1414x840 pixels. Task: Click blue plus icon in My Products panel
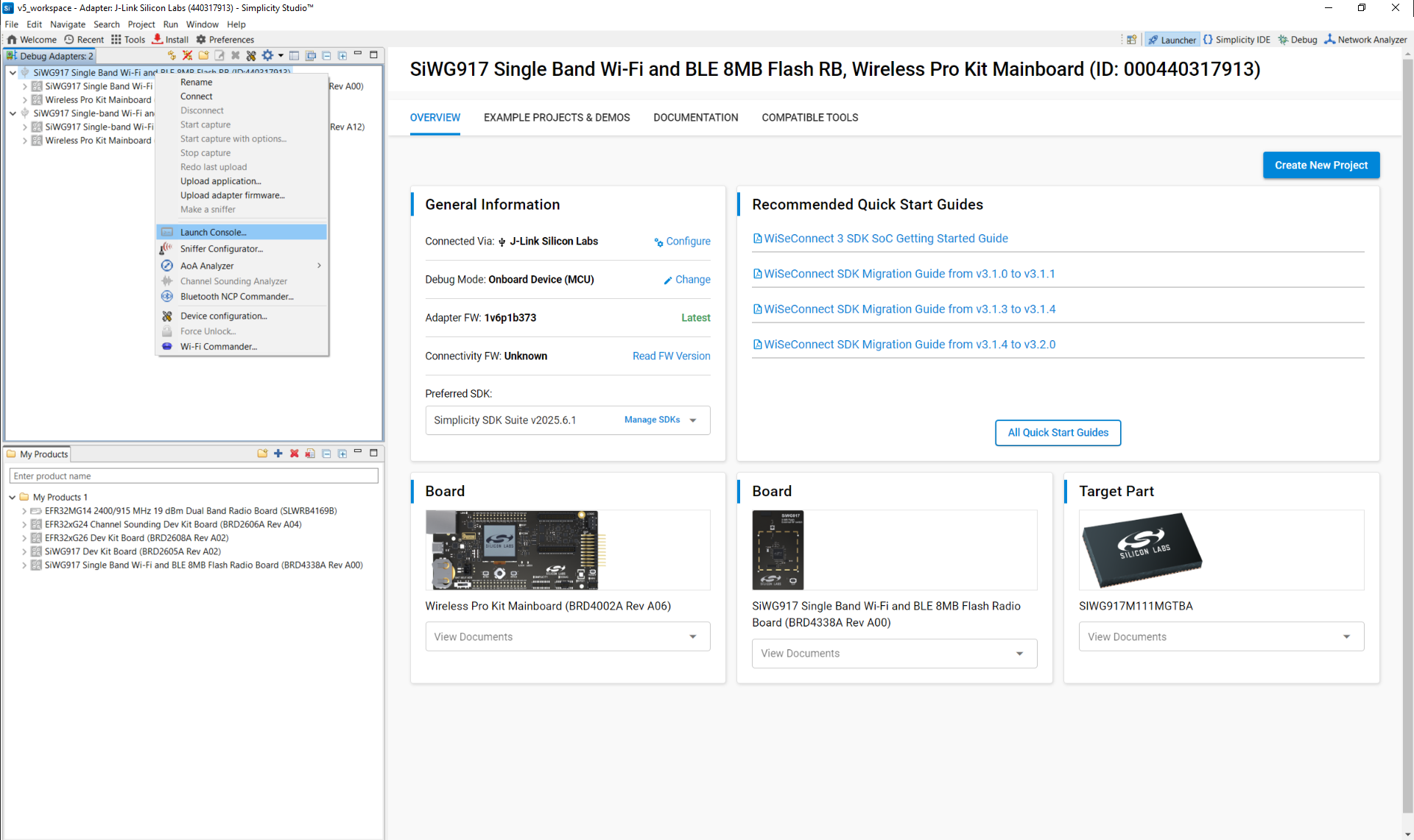(278, 453)
